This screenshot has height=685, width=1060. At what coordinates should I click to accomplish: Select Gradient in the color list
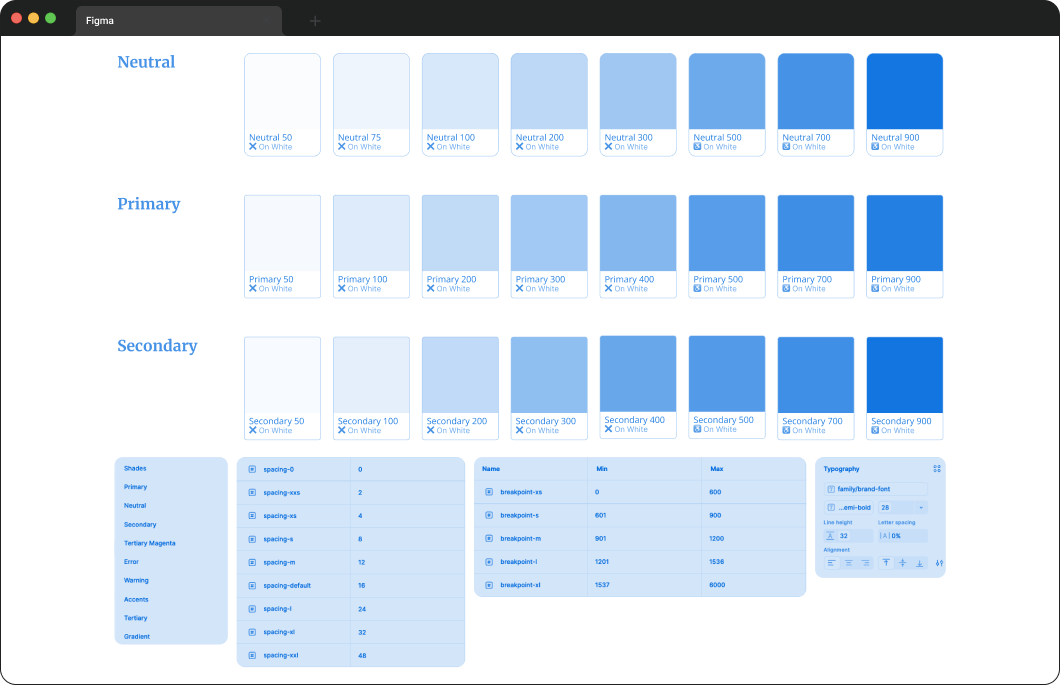point(137,636)
